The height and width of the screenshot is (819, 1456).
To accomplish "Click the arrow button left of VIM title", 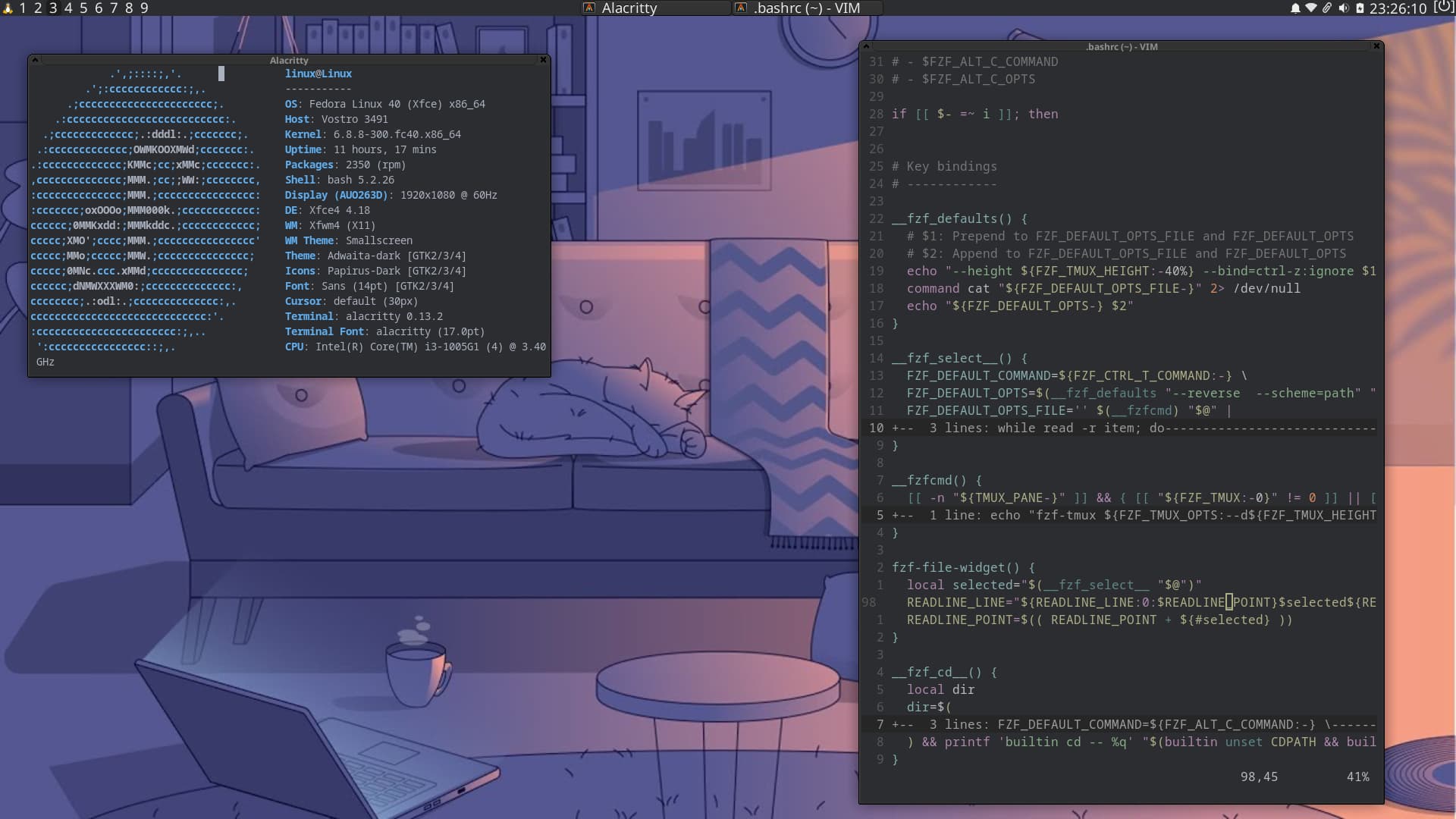I will click(866, 46).
